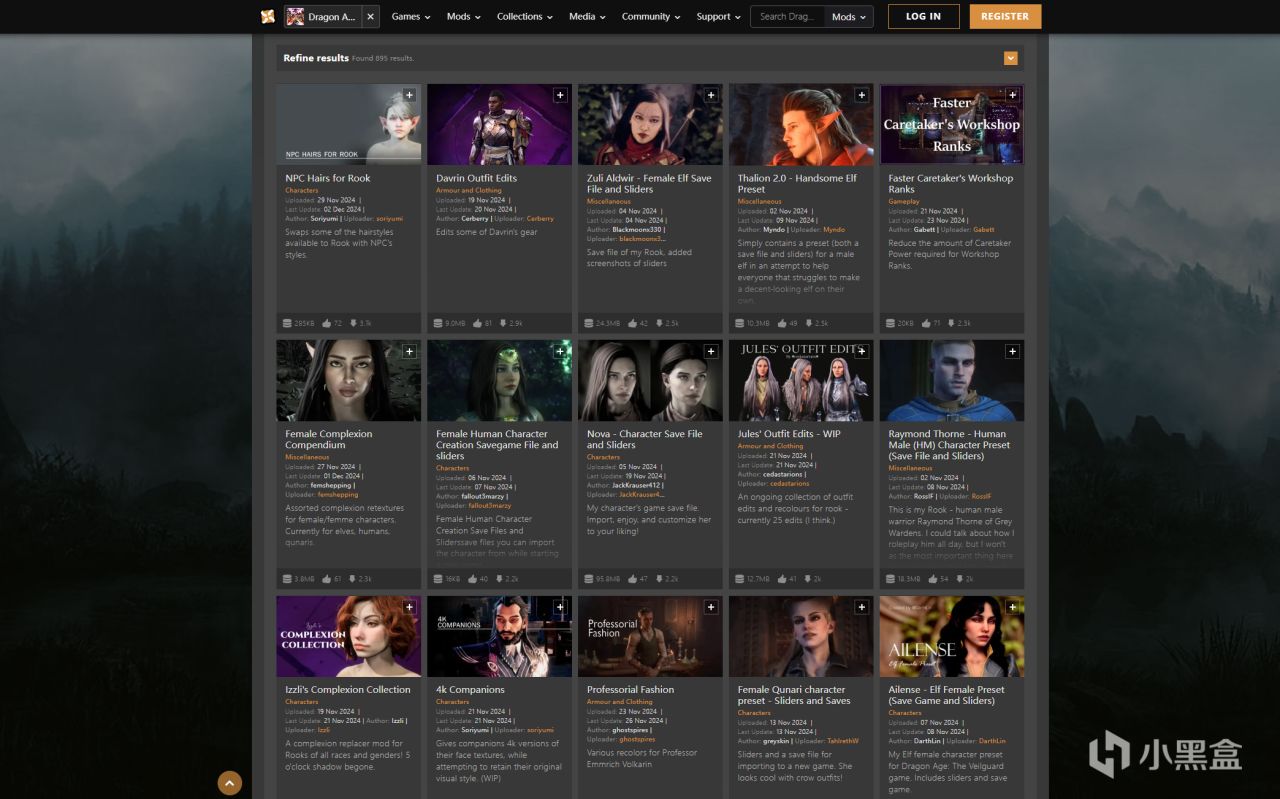1280x799 pixels.
Task: Click the LOG IN button
Action: [923, 16]
